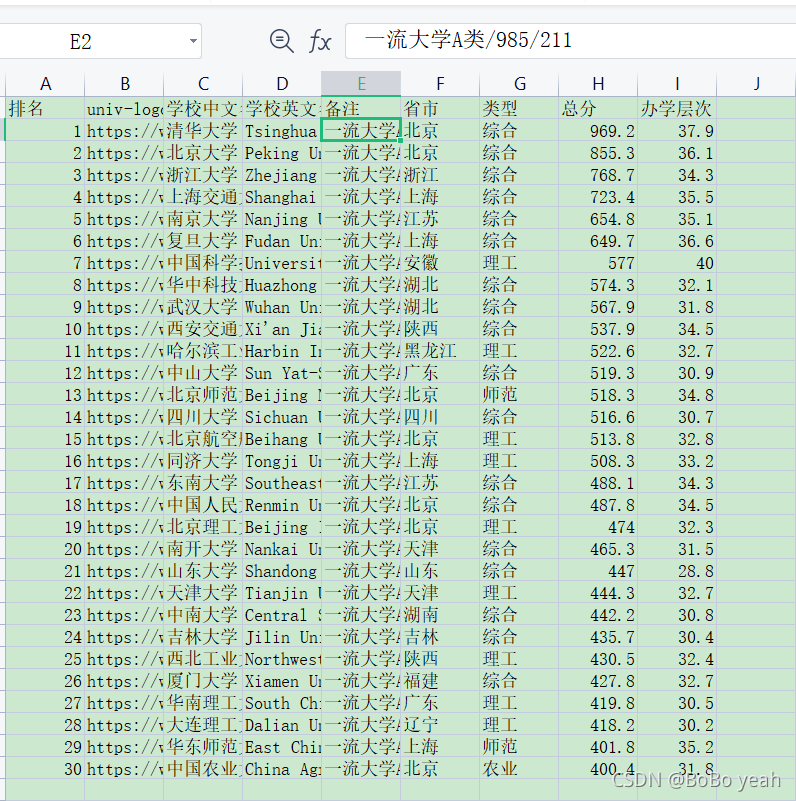Click the 福建 province cell
The image size is (796, 801).
pos(440,681)
